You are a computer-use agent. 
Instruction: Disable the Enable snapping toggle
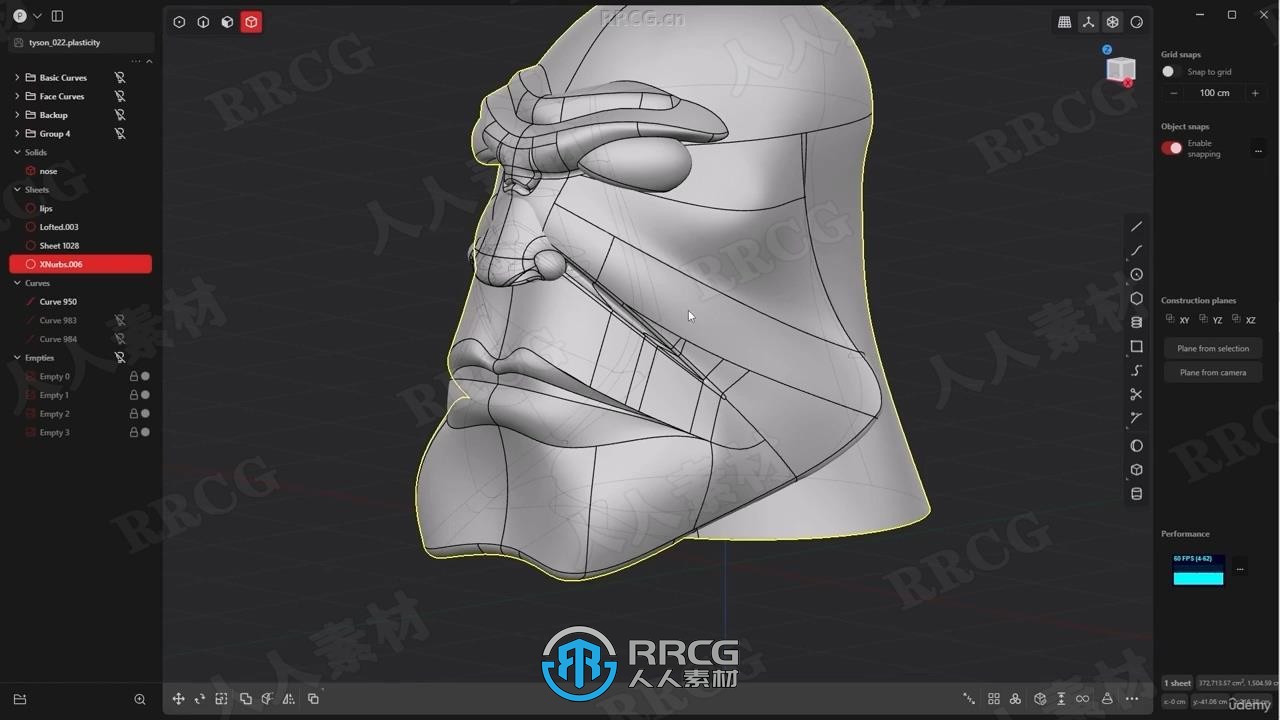(1172, 148)
